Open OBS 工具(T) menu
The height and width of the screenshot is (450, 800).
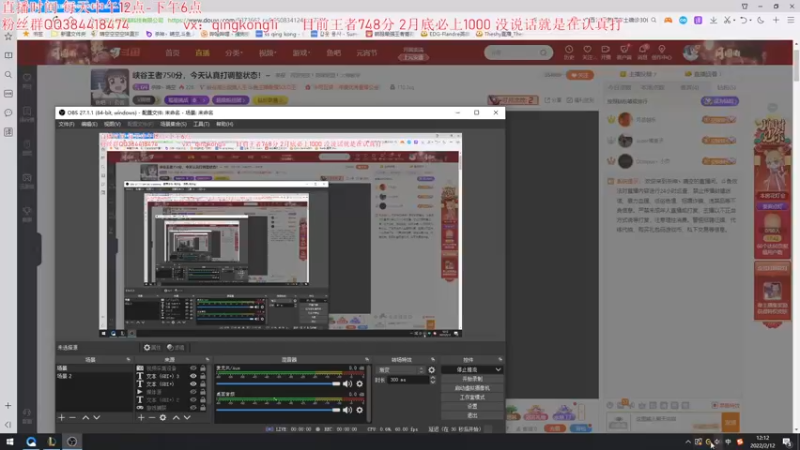[x=201, y=124]
